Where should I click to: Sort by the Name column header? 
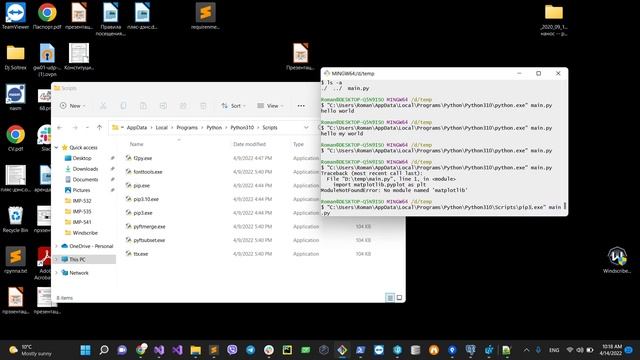(x=136, y=144)
